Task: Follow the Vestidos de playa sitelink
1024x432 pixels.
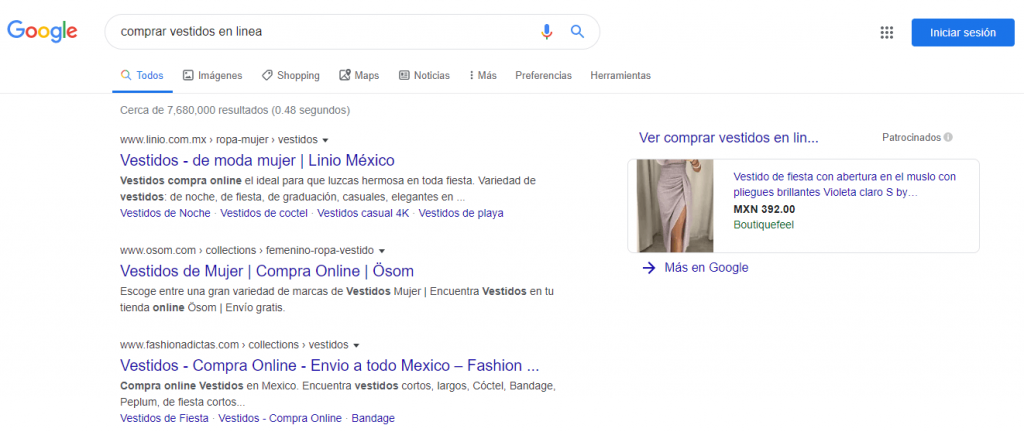Action: (461, 213)
